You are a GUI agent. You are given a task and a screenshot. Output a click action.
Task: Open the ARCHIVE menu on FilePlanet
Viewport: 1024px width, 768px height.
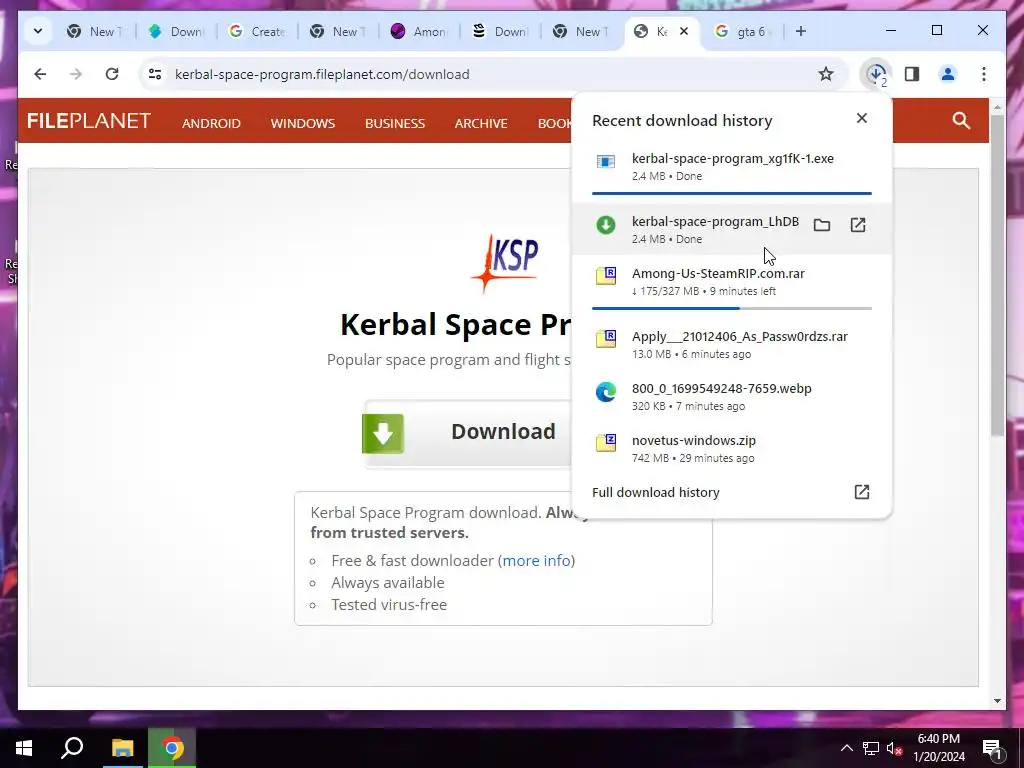click(481, 123)
